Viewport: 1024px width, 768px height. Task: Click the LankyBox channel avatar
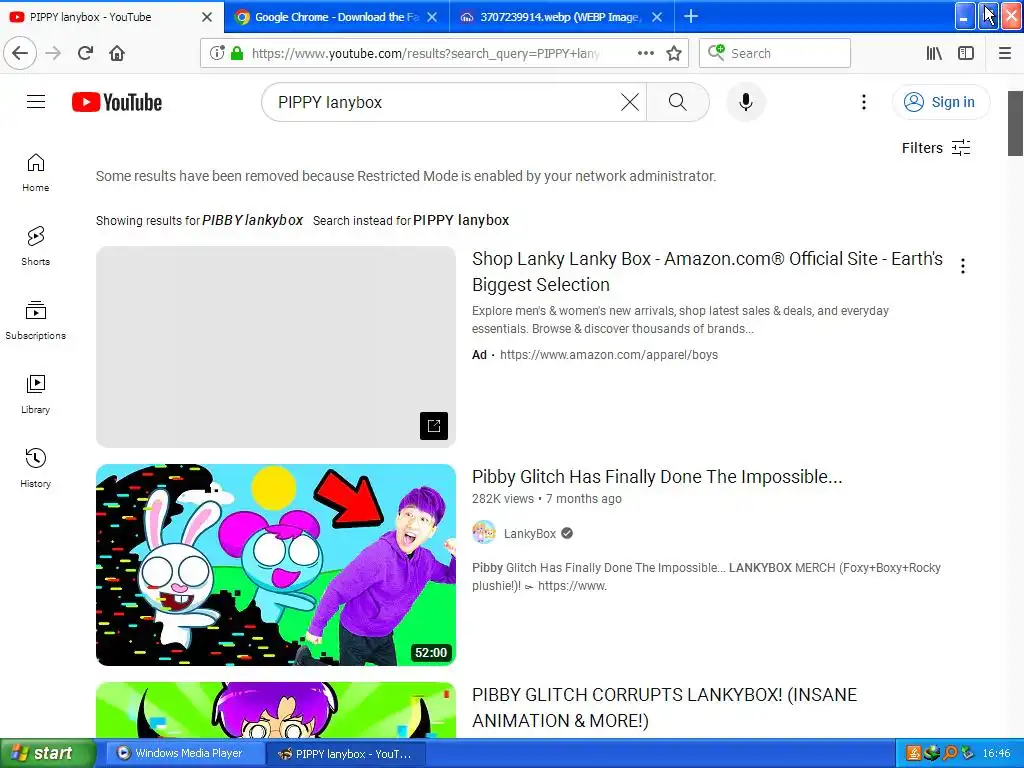coord(484,533)
